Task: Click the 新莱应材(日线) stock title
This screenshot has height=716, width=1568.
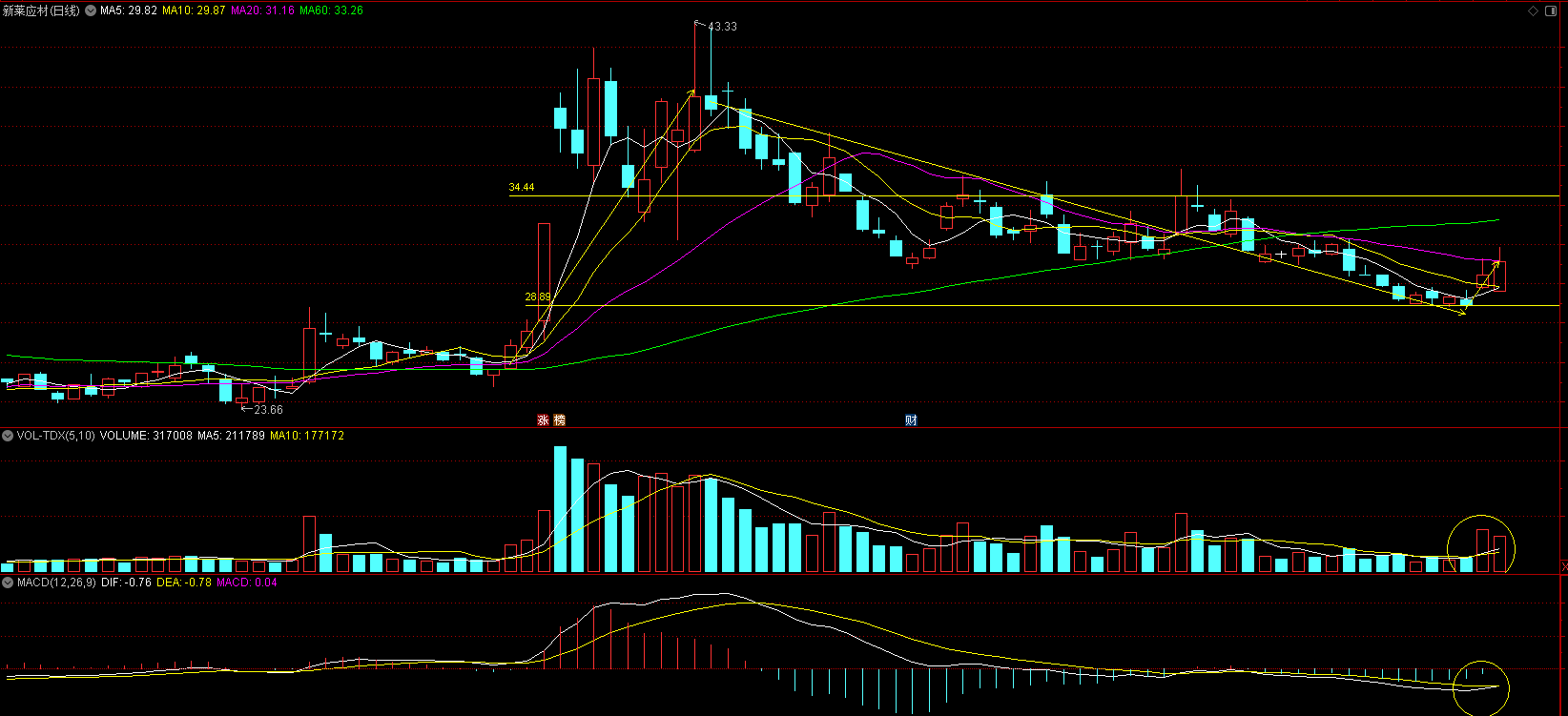Action: 41,10
